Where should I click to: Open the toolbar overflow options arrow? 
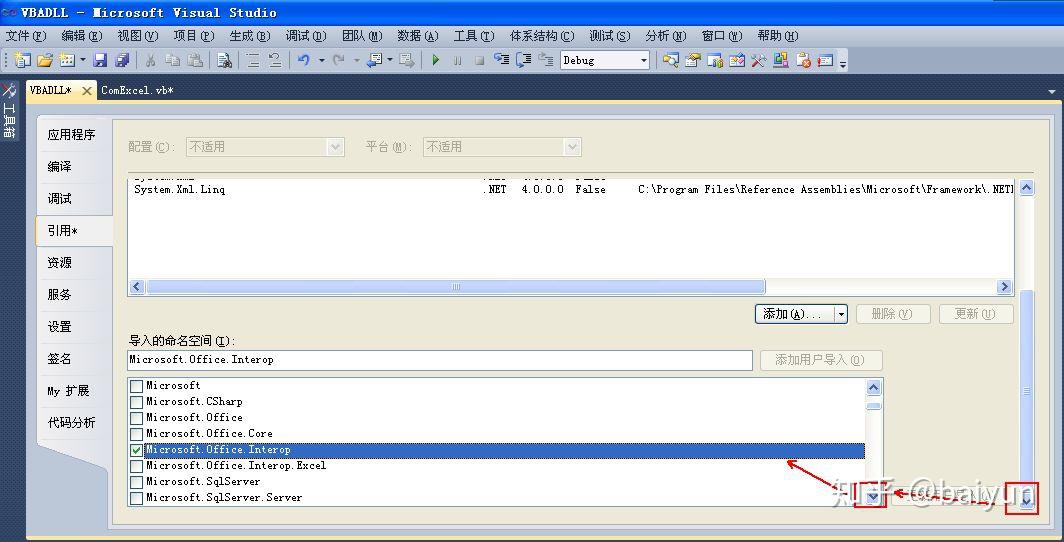[x=843, y=63]
